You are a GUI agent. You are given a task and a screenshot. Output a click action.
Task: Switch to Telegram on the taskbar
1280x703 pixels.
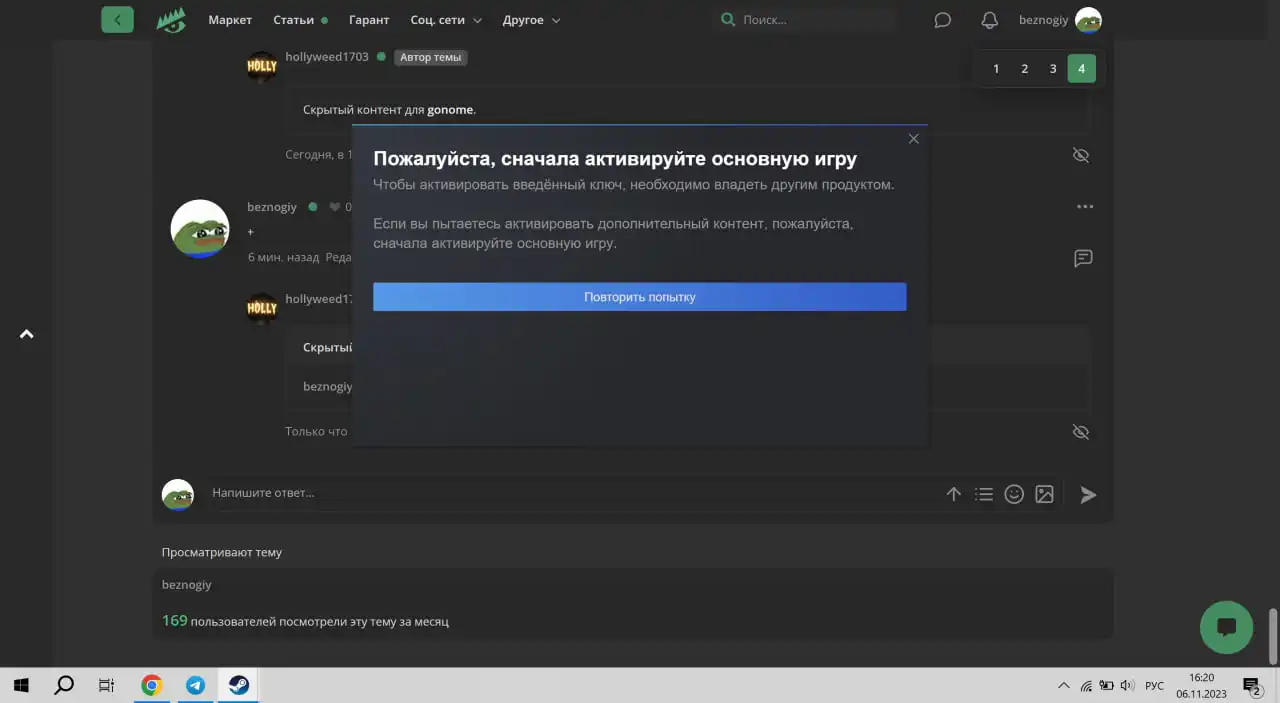click(196, 685)
